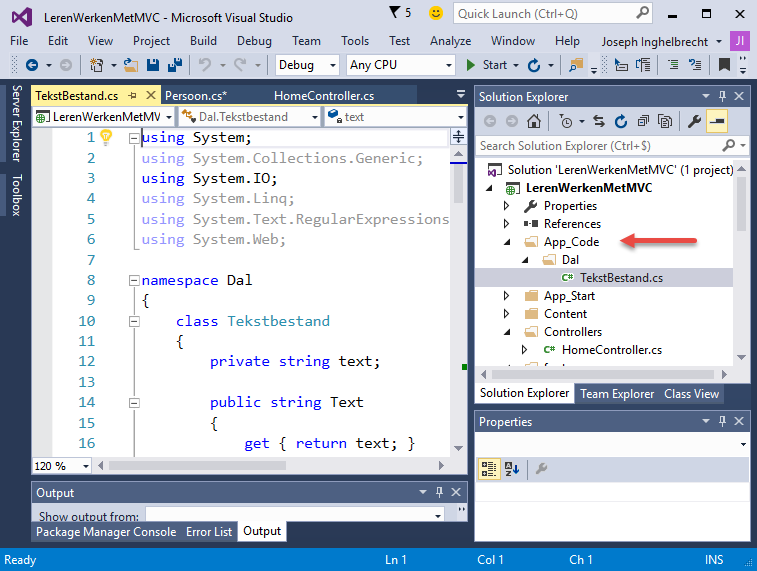Open the Tools menu
757x571 pixels.
(355, 41)
